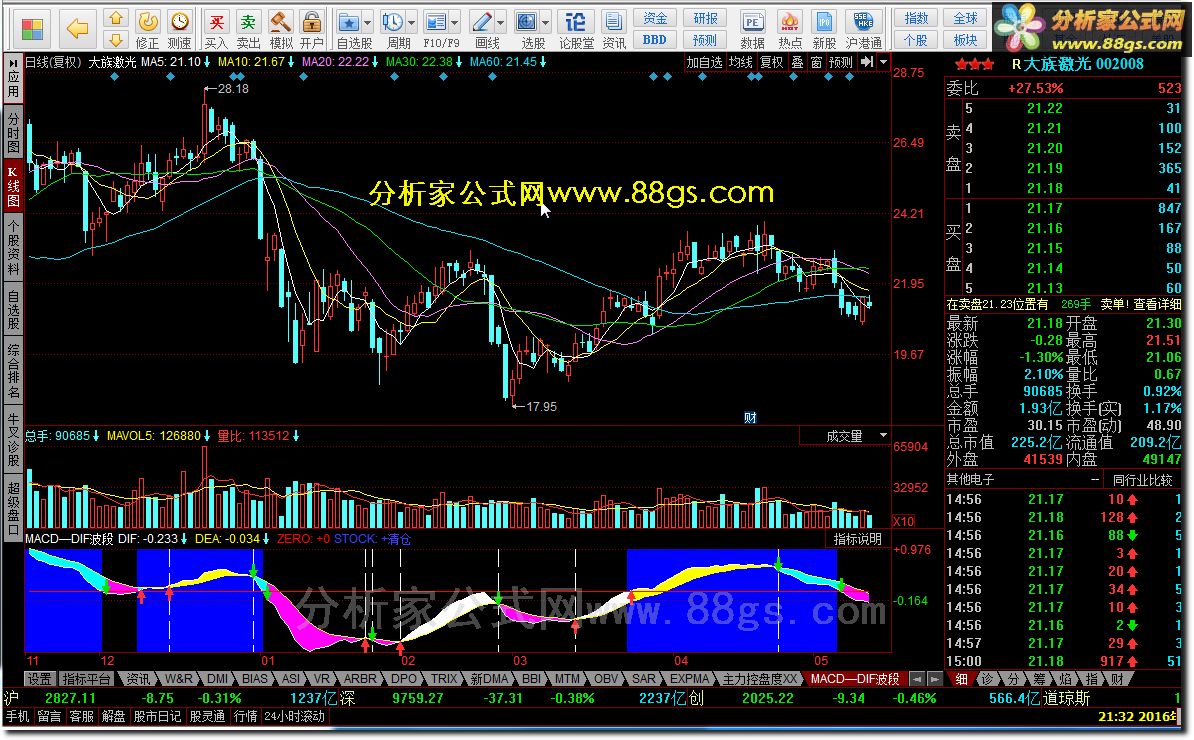The height and width of the screenshot is (740, 1194).
Task: Click the 买入 buy icon
Action: pos(216,29)
